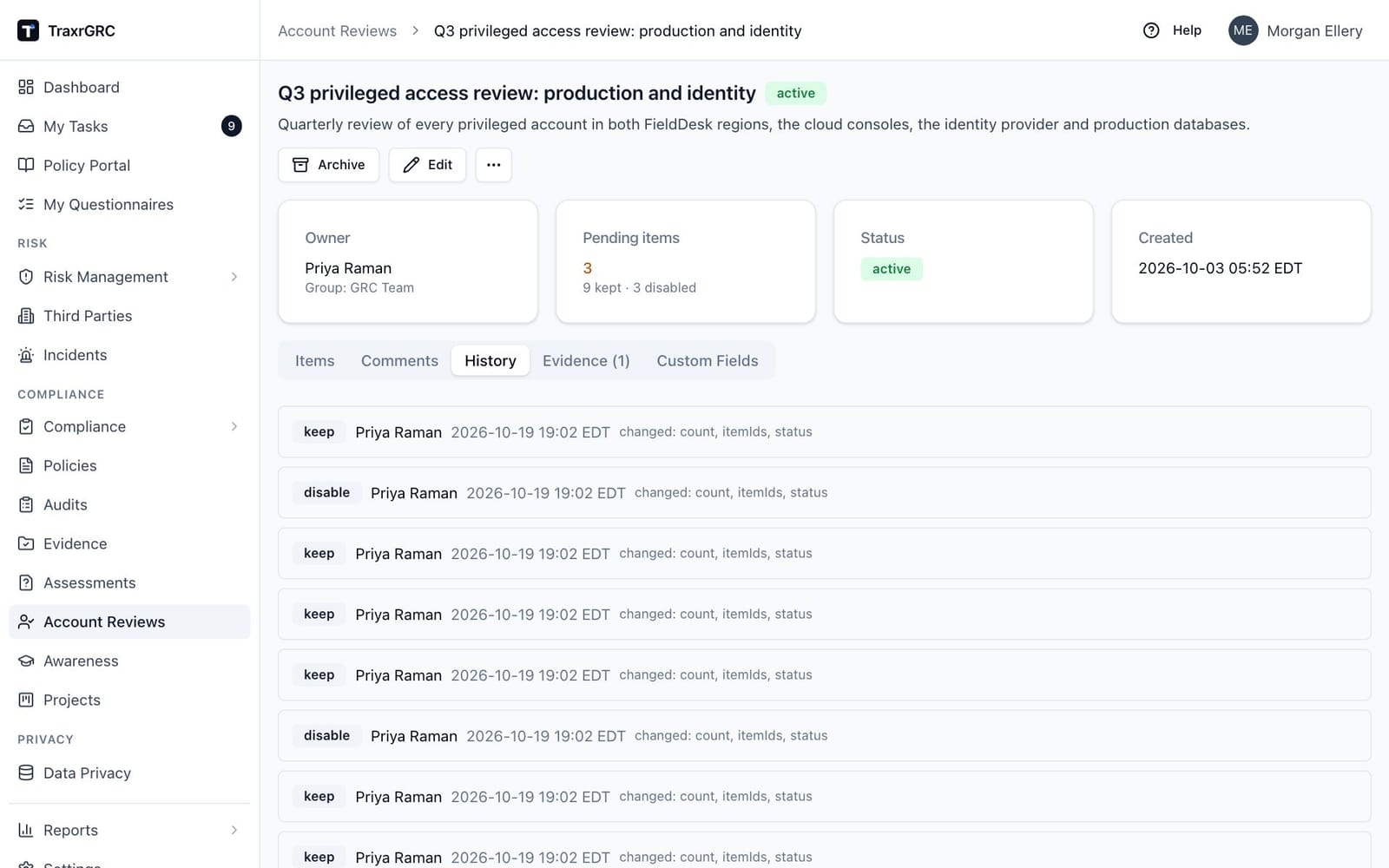Click the 'Group: GRC Team' text
Viewport: 1389px width, 868px height.
tap(359, 287)
